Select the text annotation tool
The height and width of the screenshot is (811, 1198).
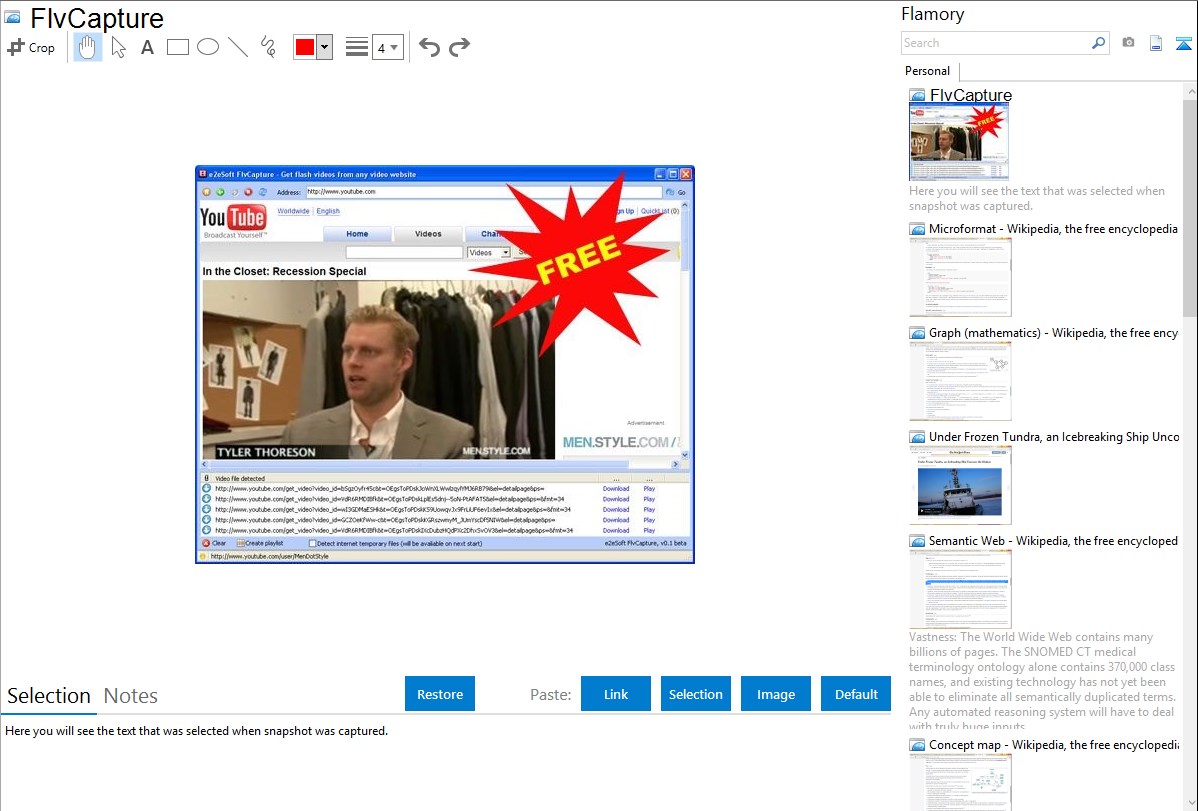(x=147, y=47)
